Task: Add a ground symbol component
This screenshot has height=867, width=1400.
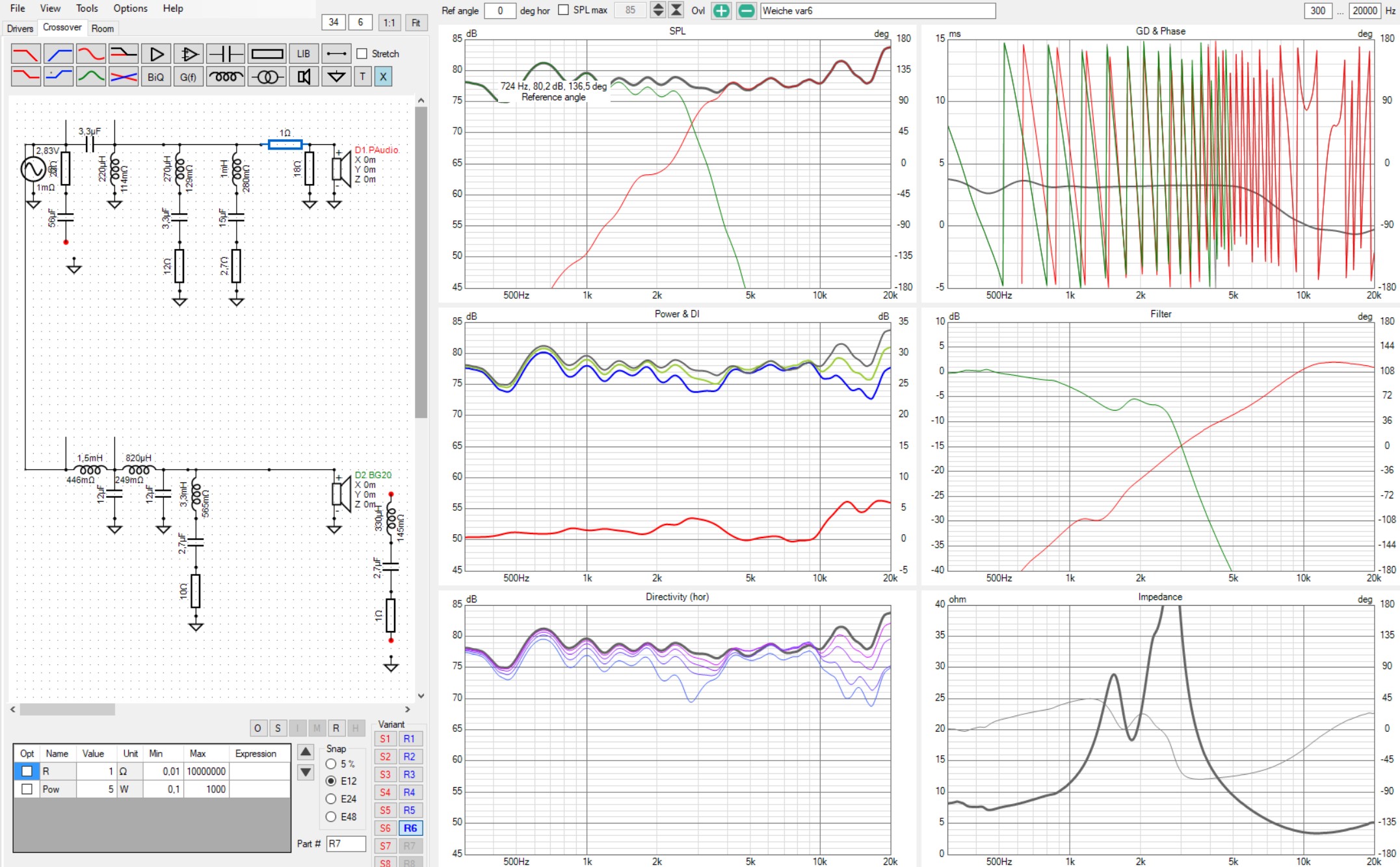Action: (336, 77)
